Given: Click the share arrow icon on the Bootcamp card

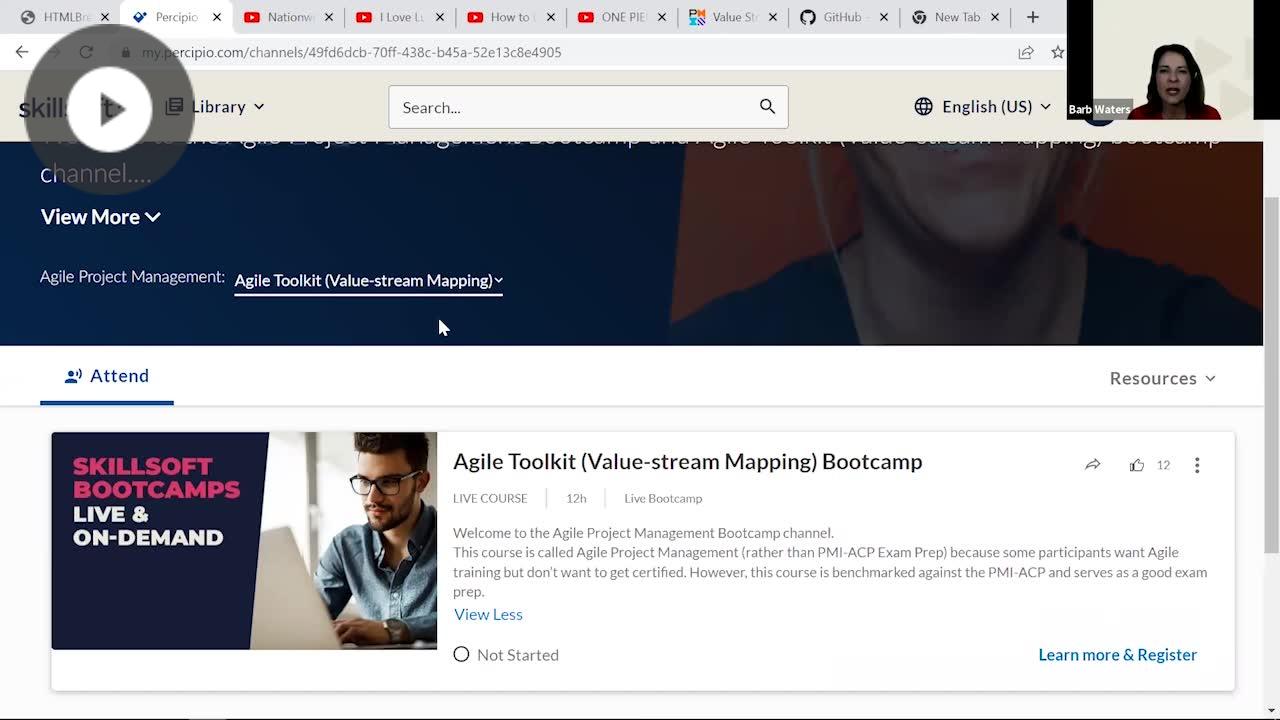Looking at the screenshot, I should coord(1092,464).
